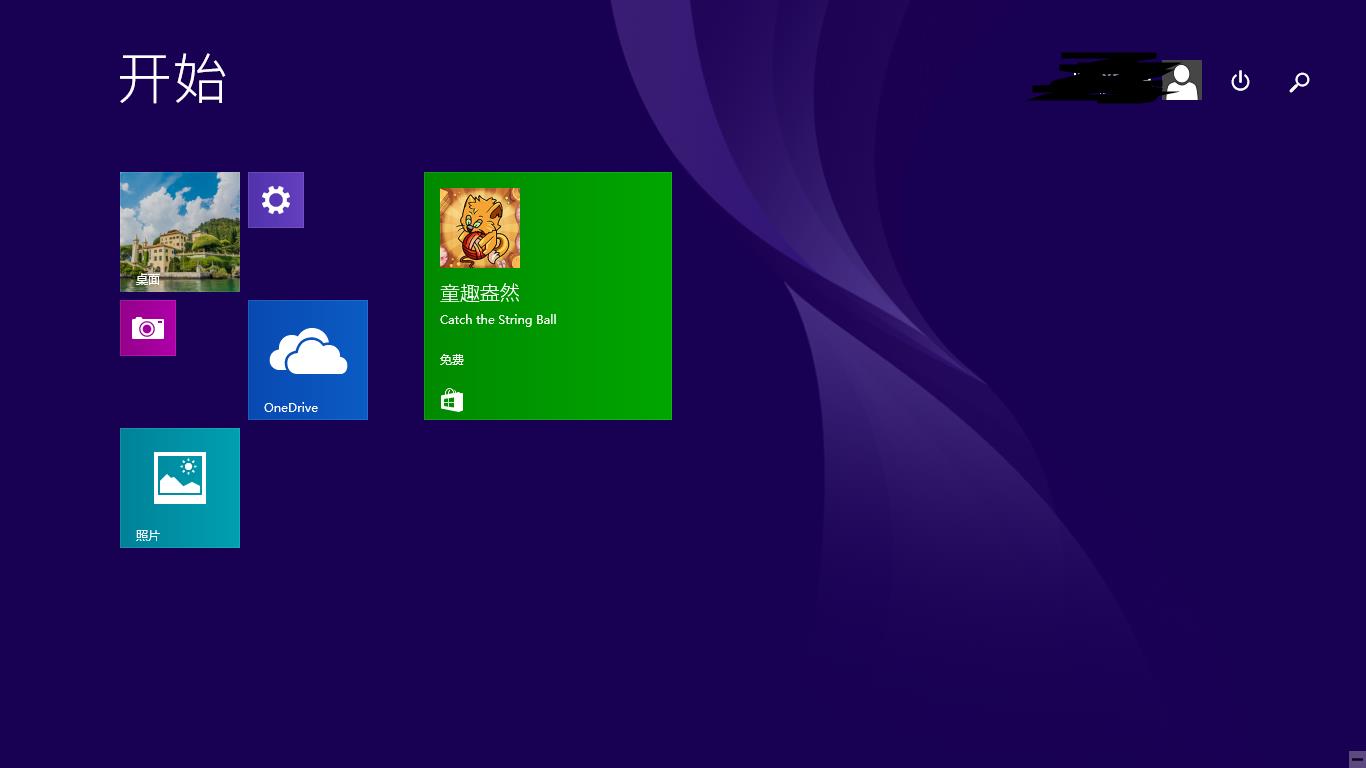Open search with the magnifier icon
Viewport: 1366px width, 768px height.
click(1299, 82)
